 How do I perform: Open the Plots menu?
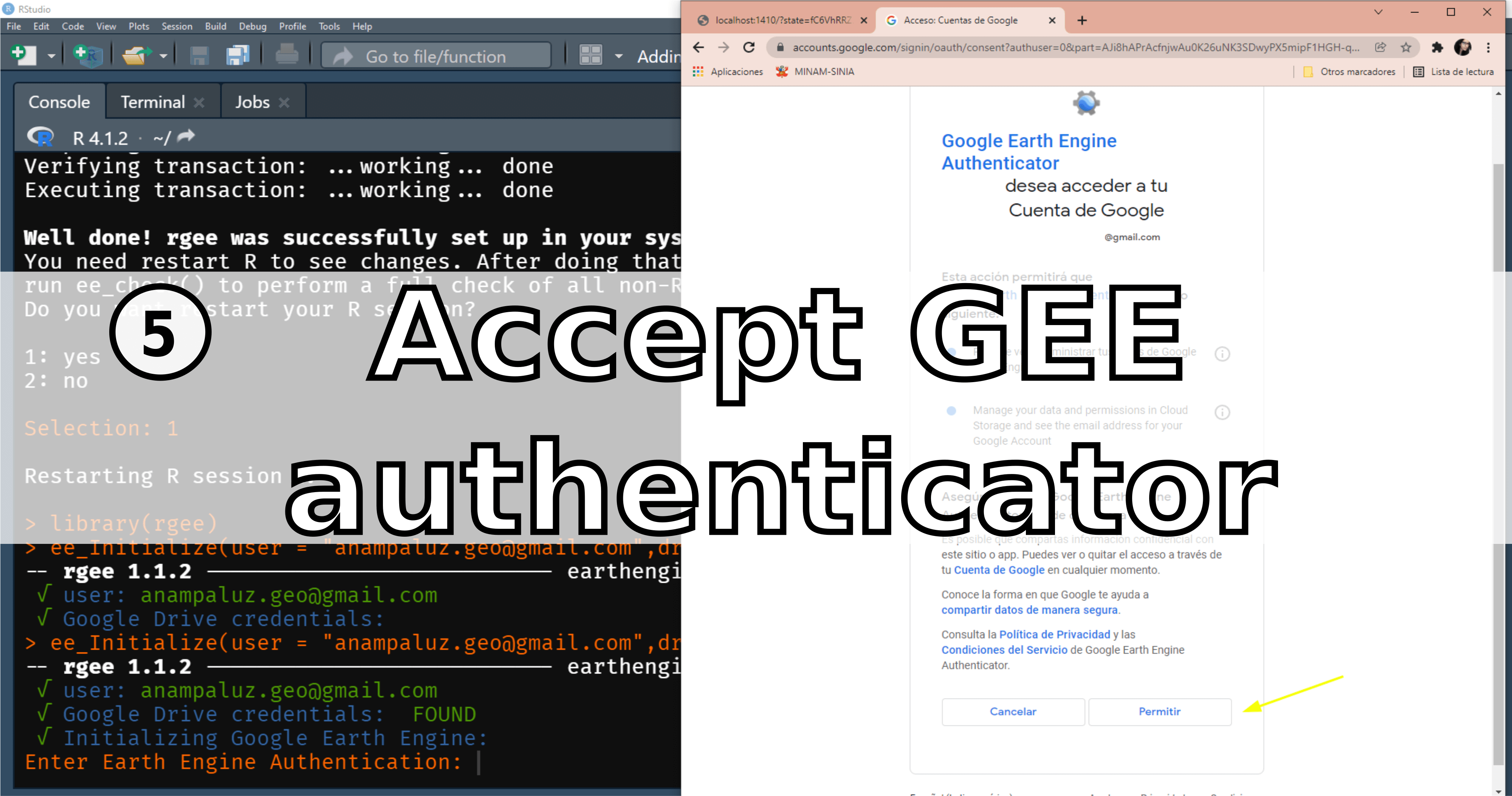click(x=139, y=26)
